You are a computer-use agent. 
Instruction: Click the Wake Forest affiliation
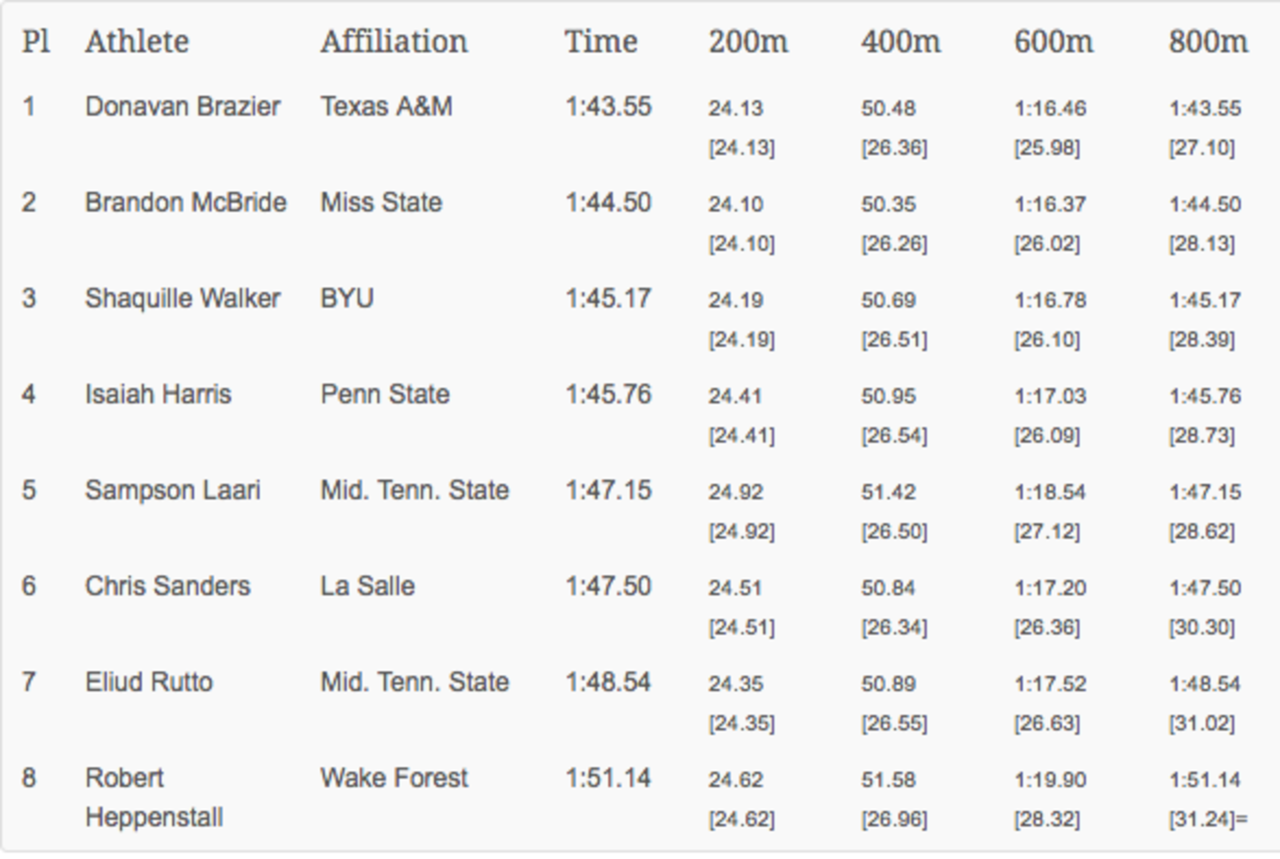[394, 778]
